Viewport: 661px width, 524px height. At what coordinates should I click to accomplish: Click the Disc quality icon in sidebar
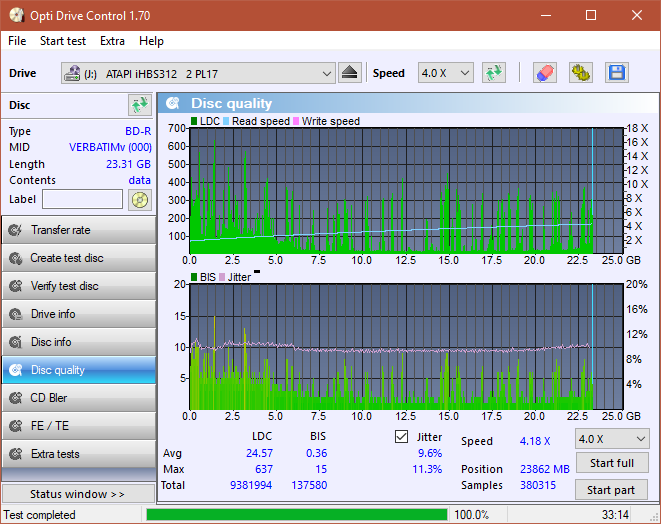click(16, 370)
